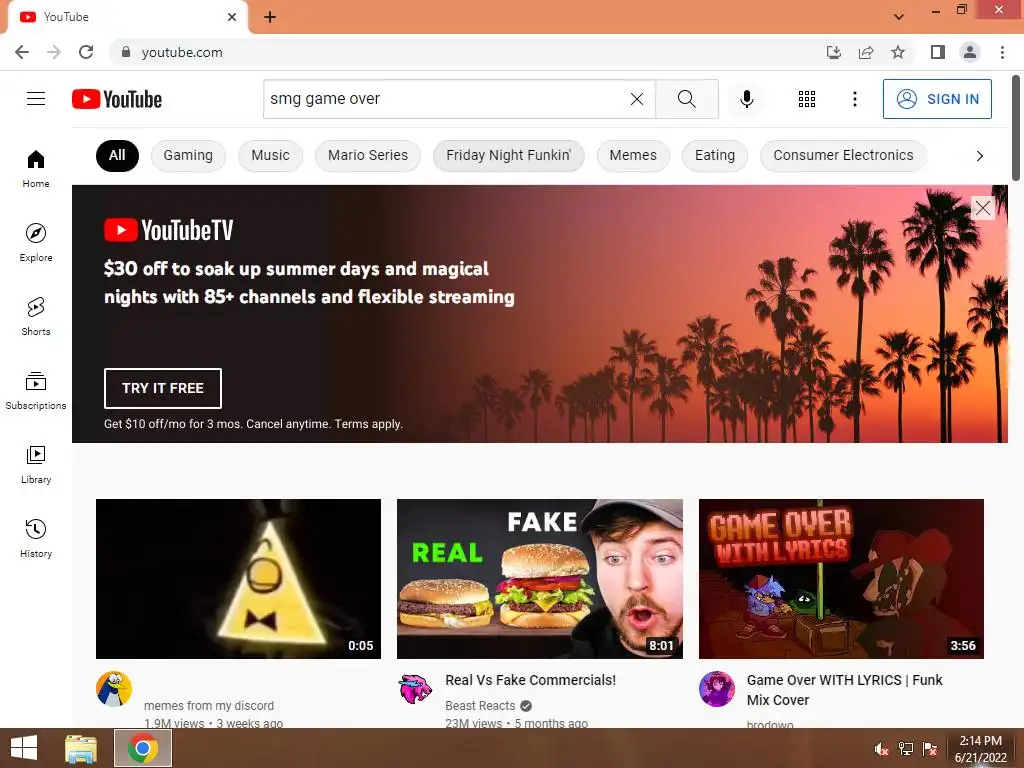Open Chrome profile icon
This screenshot has width=1024, height=768.
click(970, 52)
